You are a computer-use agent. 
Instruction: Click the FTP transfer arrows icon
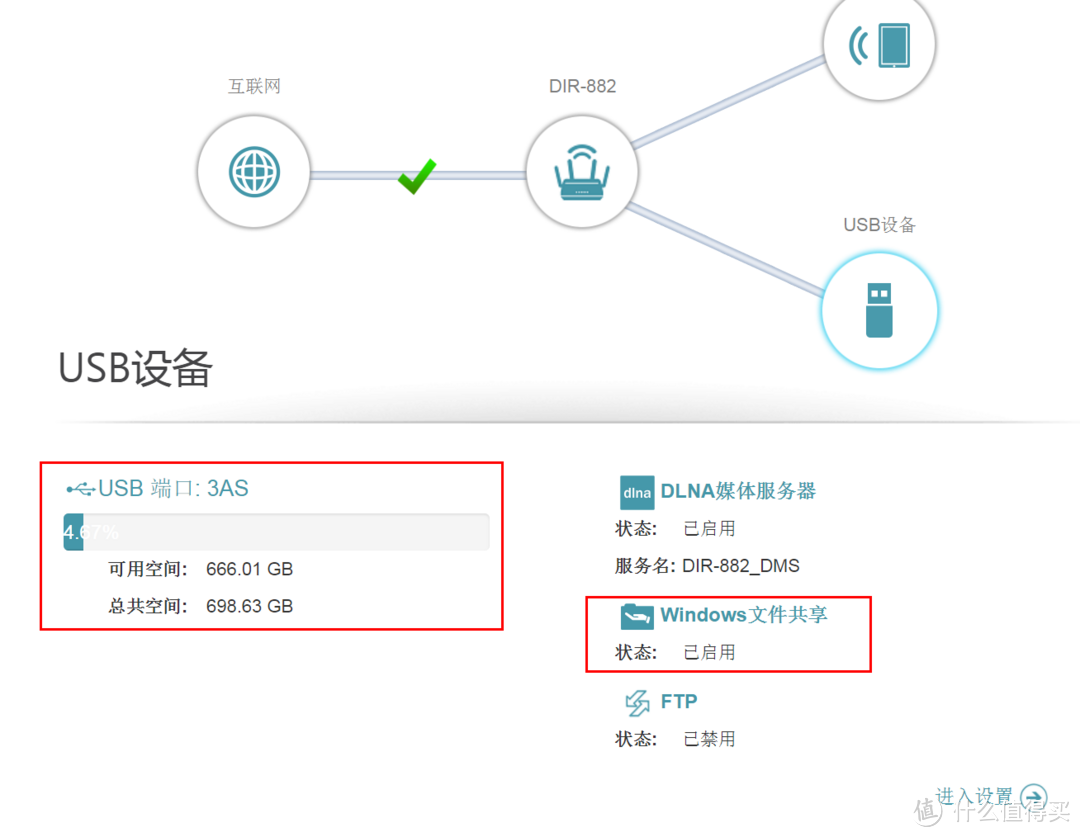pos(637,703)
